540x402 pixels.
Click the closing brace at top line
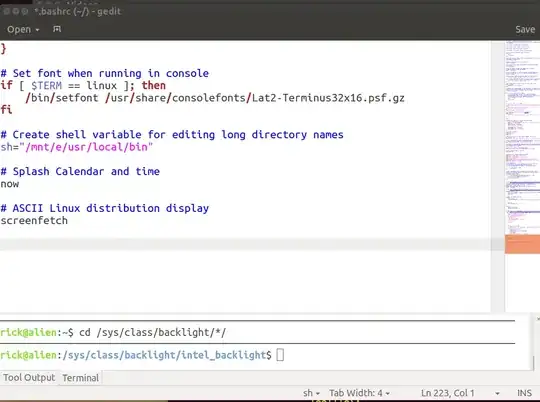pyautogui.click(x=3, y=49)
